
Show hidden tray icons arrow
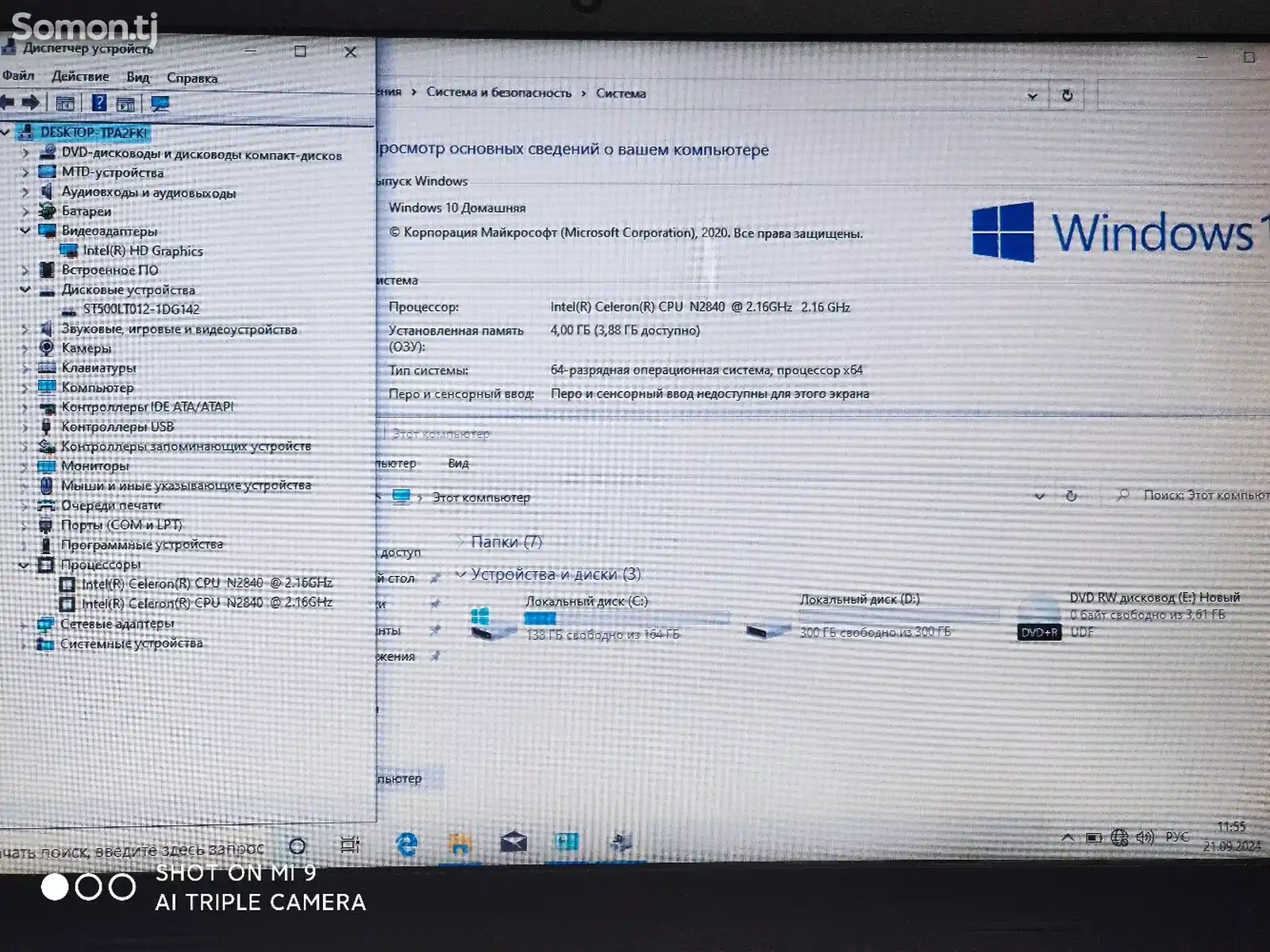tap(1068, 838)
